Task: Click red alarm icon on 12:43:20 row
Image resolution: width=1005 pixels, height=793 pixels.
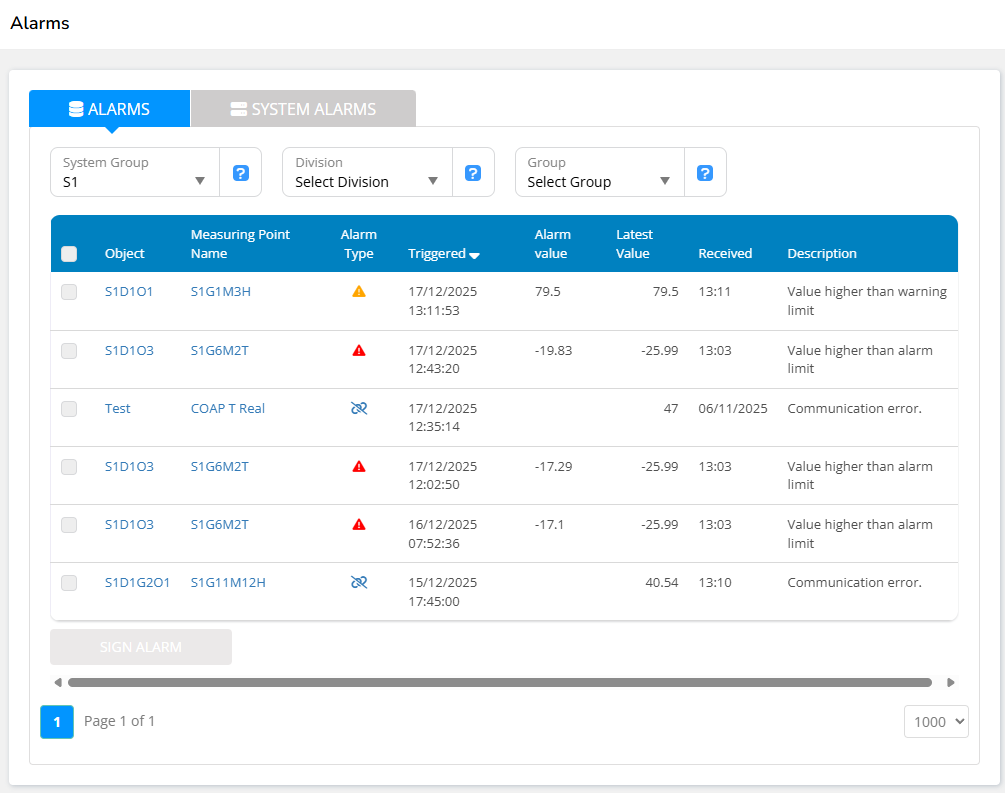Action: coord(359,350)
